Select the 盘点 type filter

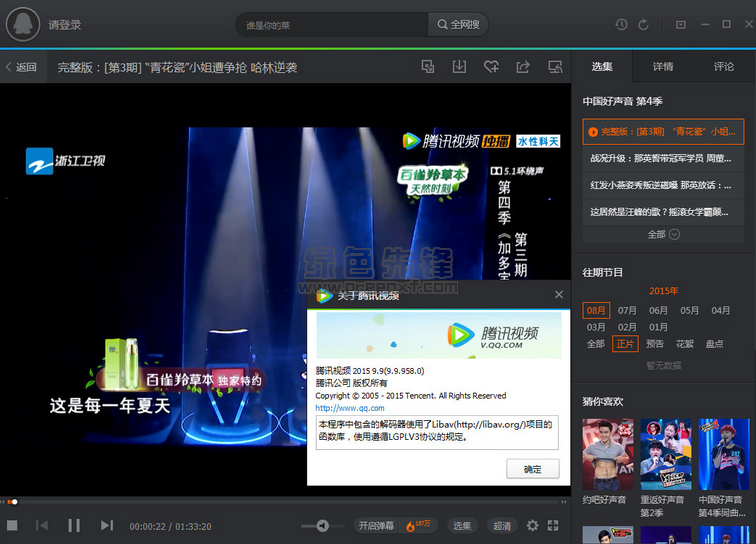[715, 344]
